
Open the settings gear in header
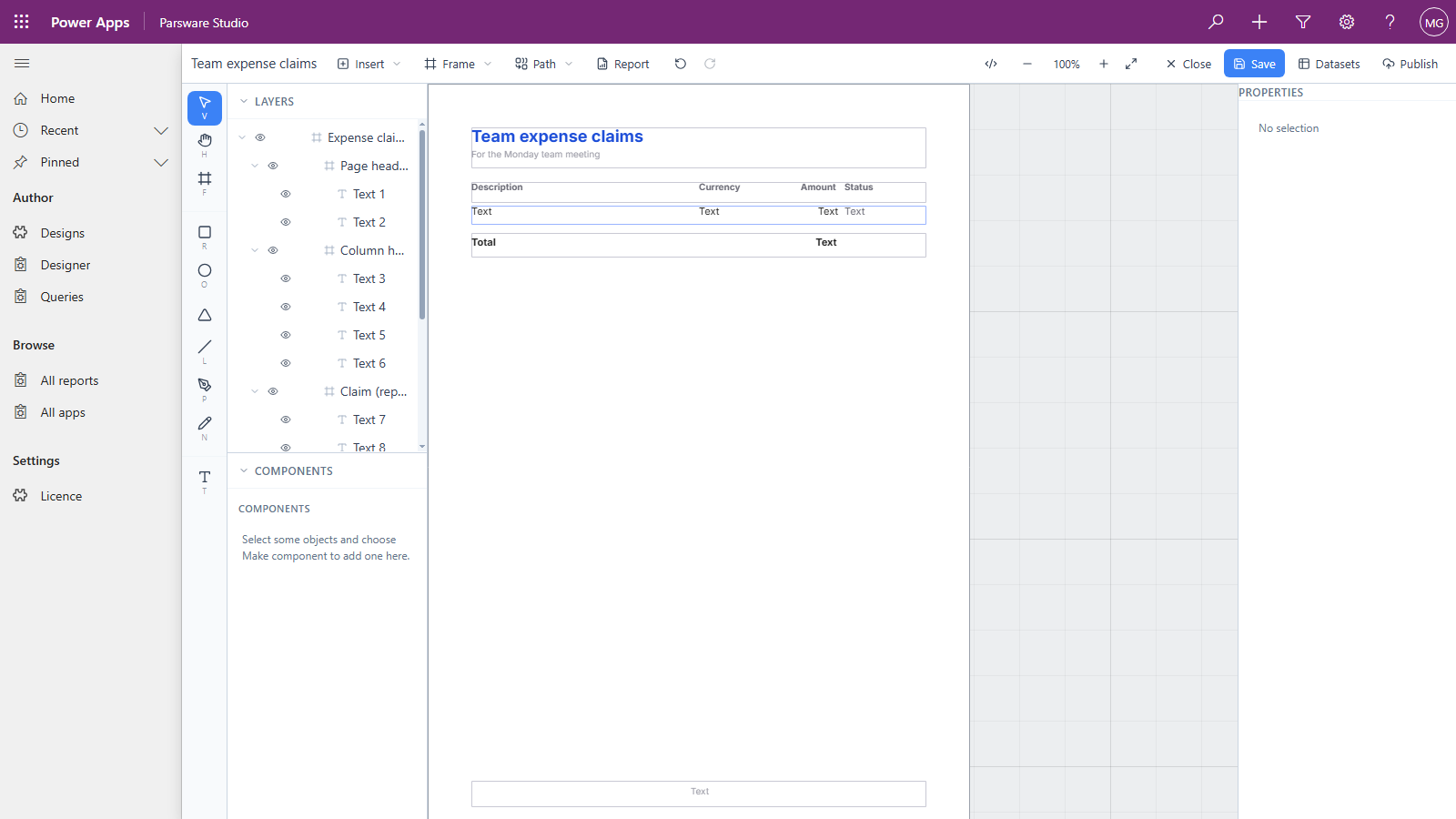(x=1347, y=22)
